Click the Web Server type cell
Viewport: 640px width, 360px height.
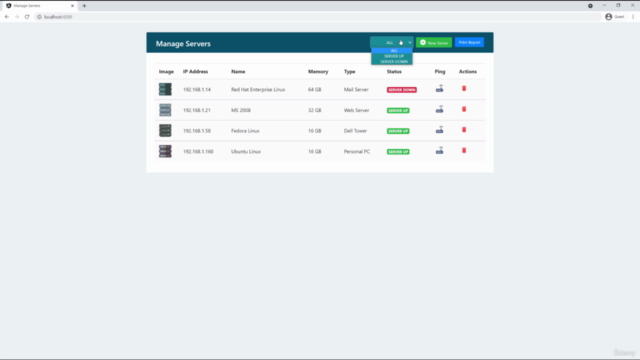click(x=356, y=110)
